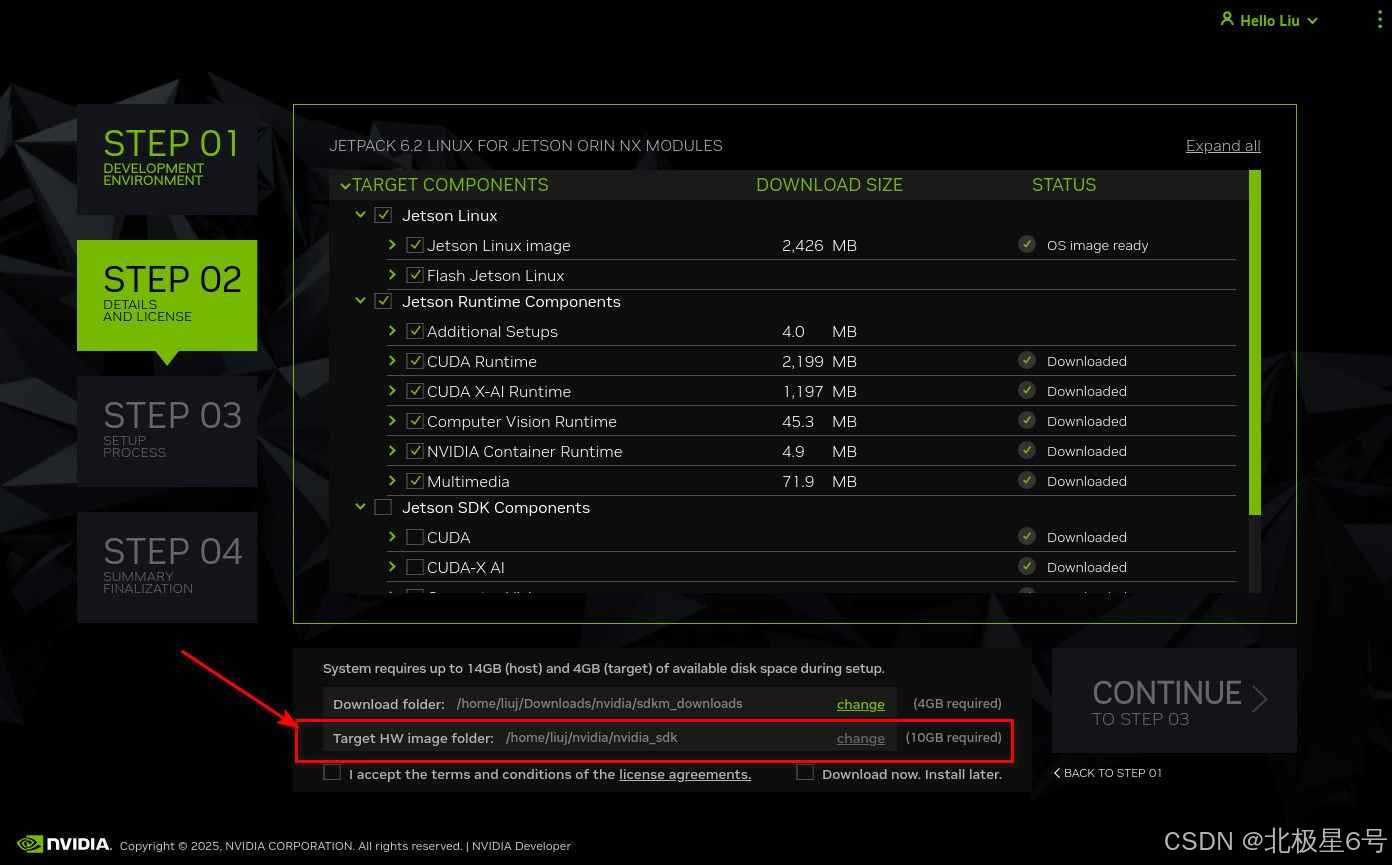Check the Download now Install later option

pos(805,772)
